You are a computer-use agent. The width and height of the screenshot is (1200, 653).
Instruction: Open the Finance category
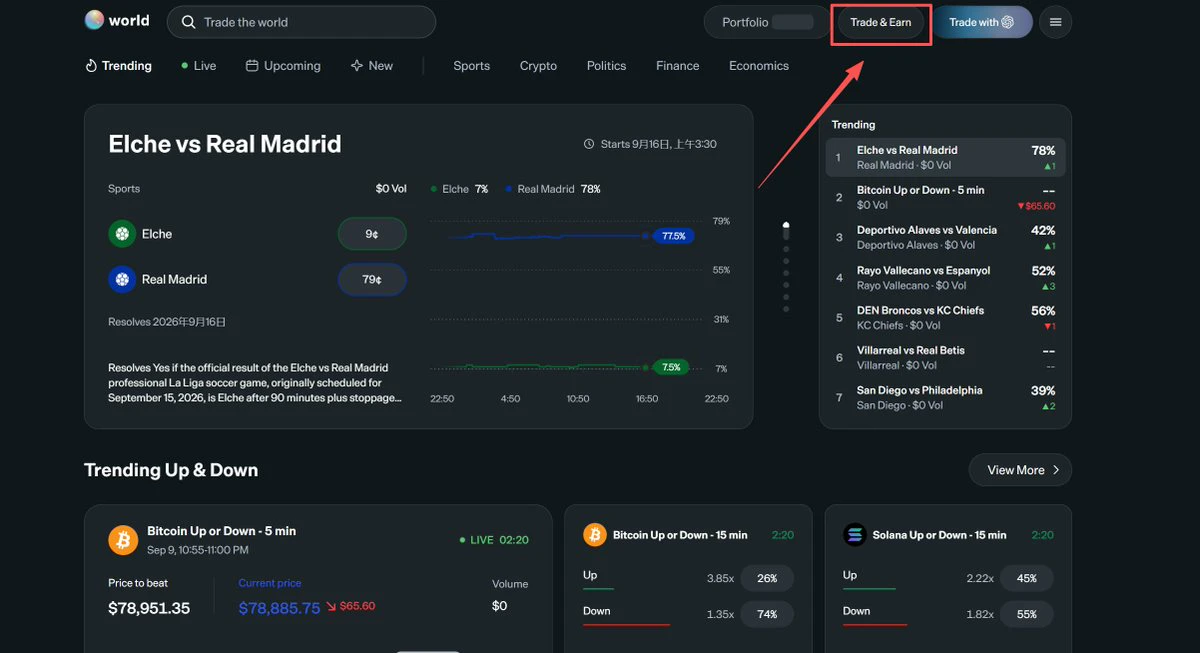point(677,66)
